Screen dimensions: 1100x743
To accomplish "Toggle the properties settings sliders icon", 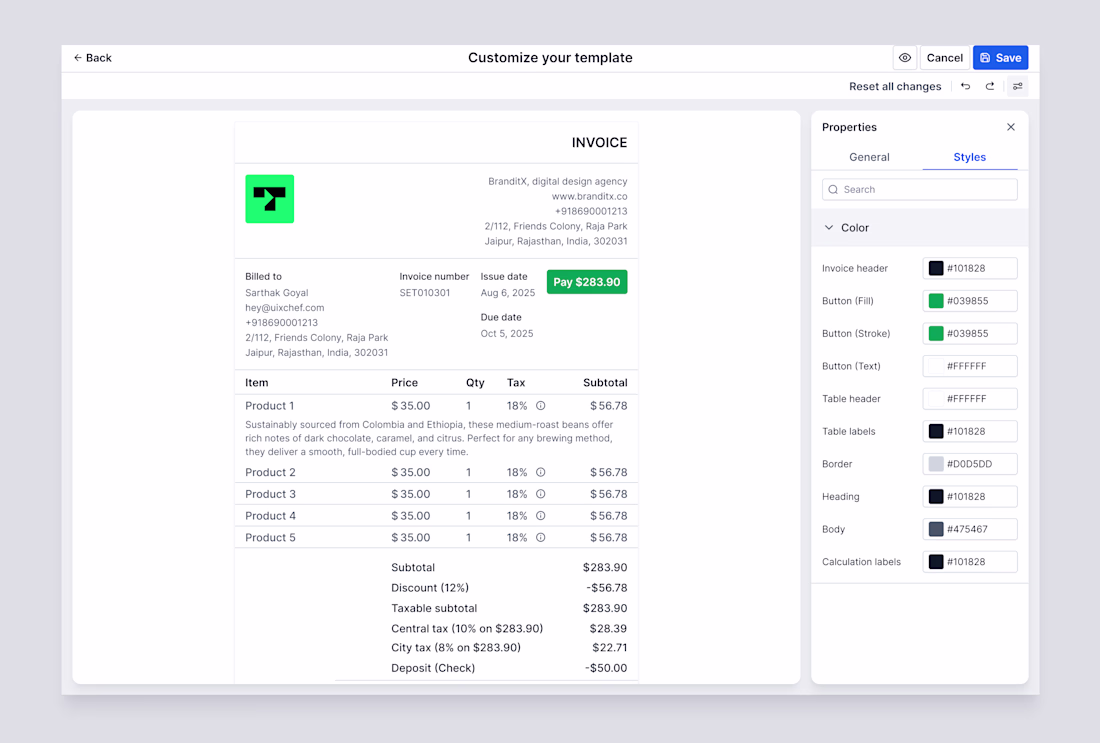I will click(1017, 86).
